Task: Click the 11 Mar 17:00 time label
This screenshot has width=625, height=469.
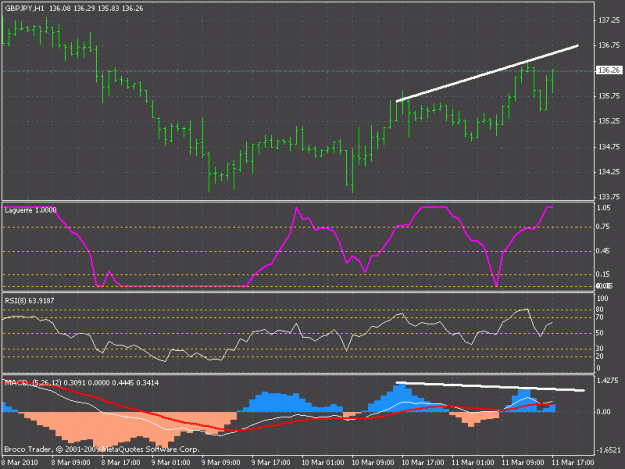Action: click(x=573, y=462)
